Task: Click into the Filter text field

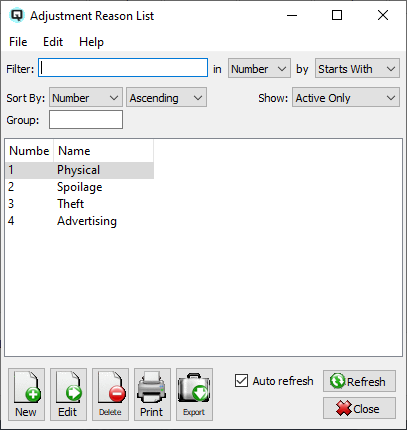Action: coord(123,68)
